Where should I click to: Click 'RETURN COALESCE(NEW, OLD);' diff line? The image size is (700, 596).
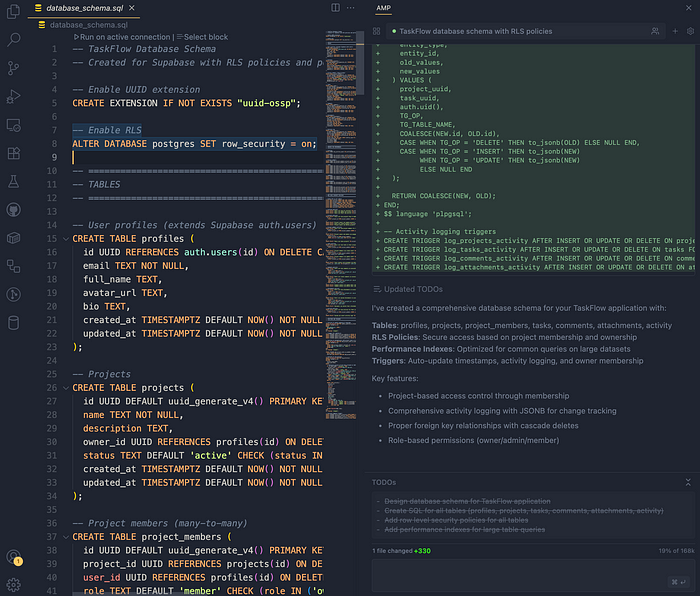coord(443,196)
